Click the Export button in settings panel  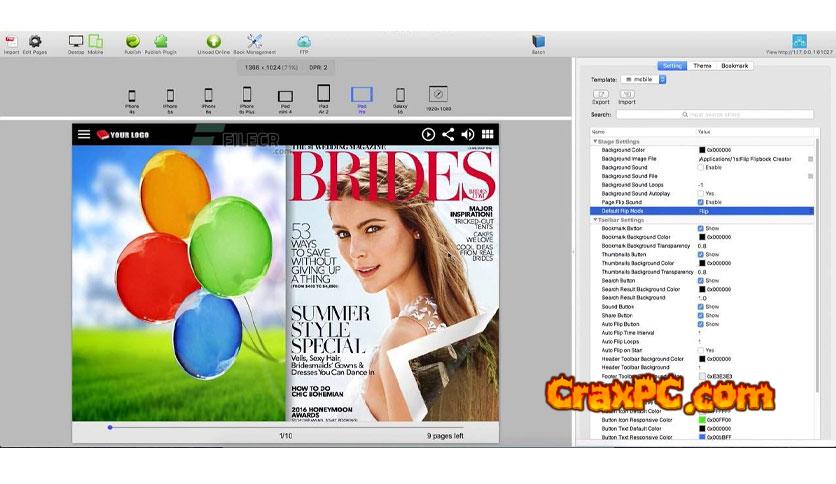pyautogui.click(x=601, y=96)
